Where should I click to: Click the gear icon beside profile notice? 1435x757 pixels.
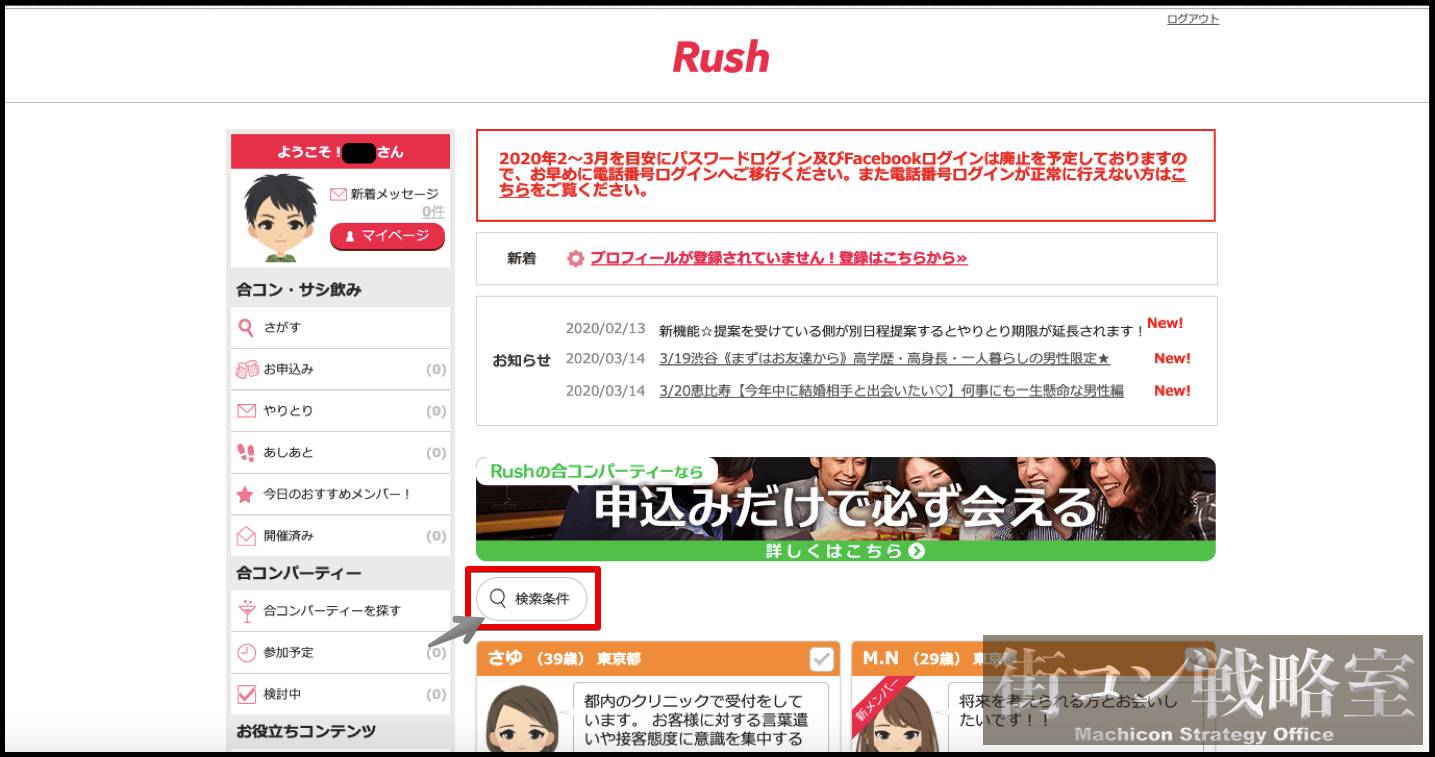click(x=575, y=259)
